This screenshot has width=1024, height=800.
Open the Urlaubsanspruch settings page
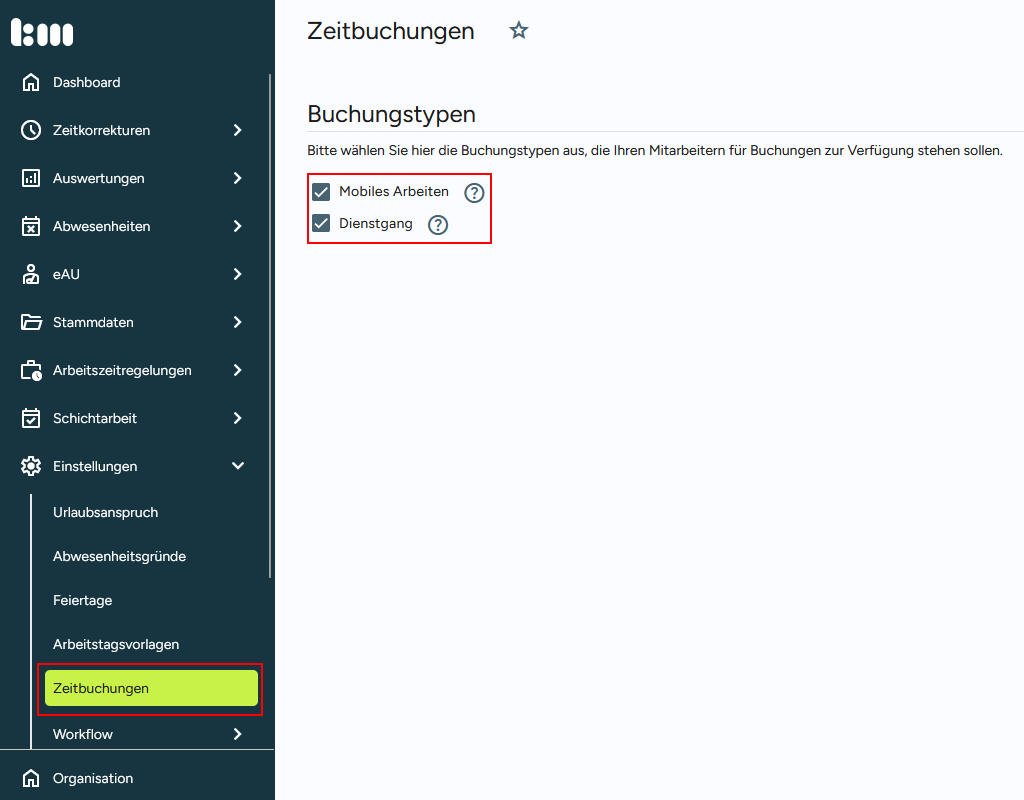105,512
